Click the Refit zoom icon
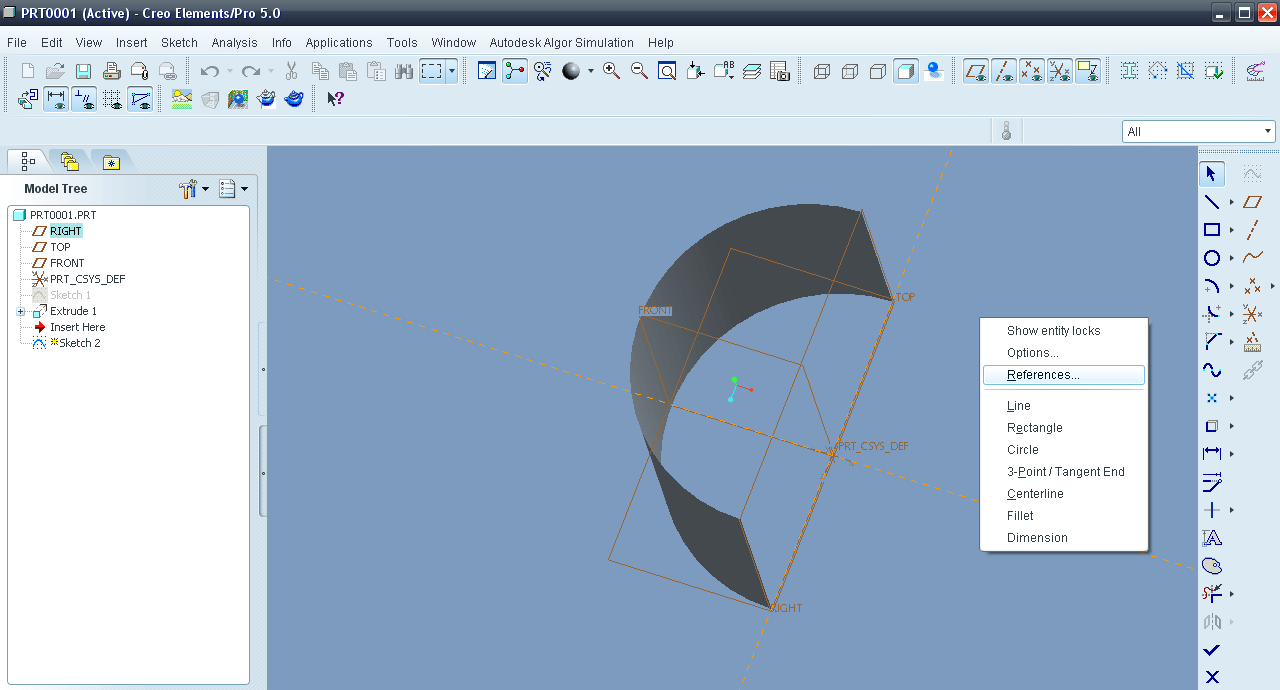This screenshot has width=1280, height=690. tap(667, 71)
